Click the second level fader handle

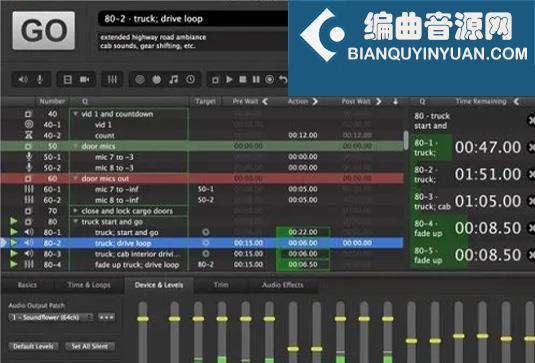click(174, 319)
